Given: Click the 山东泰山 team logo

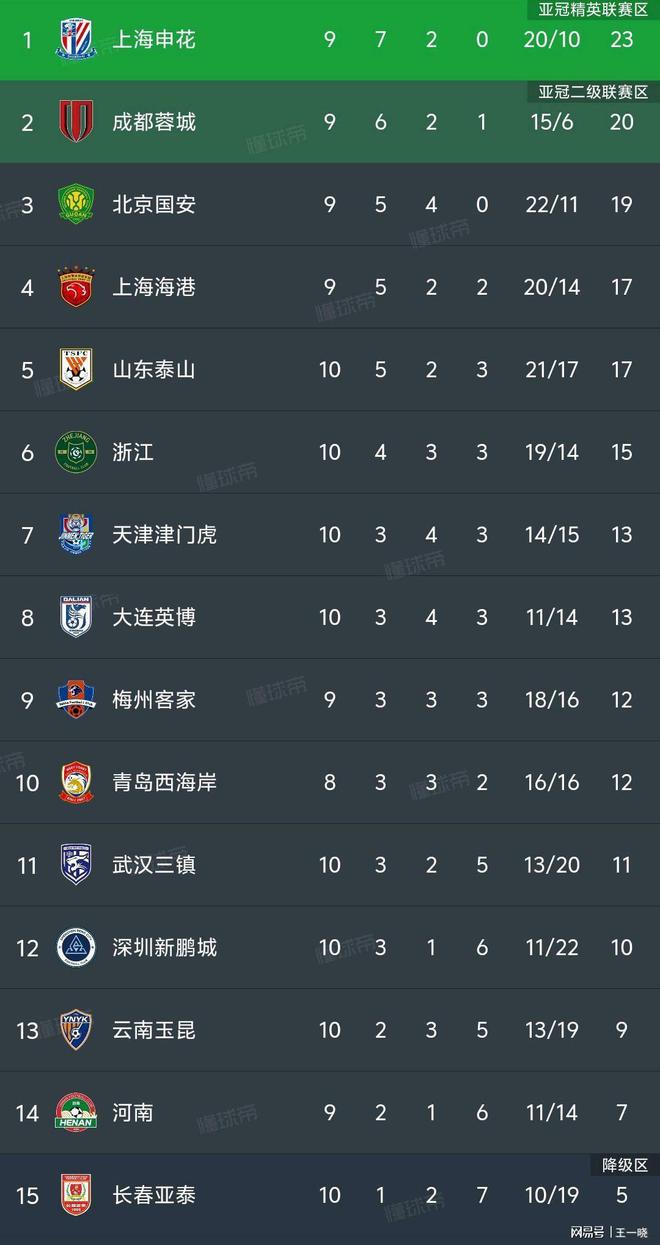Looking at the screenshot, I should coord(76,370).
